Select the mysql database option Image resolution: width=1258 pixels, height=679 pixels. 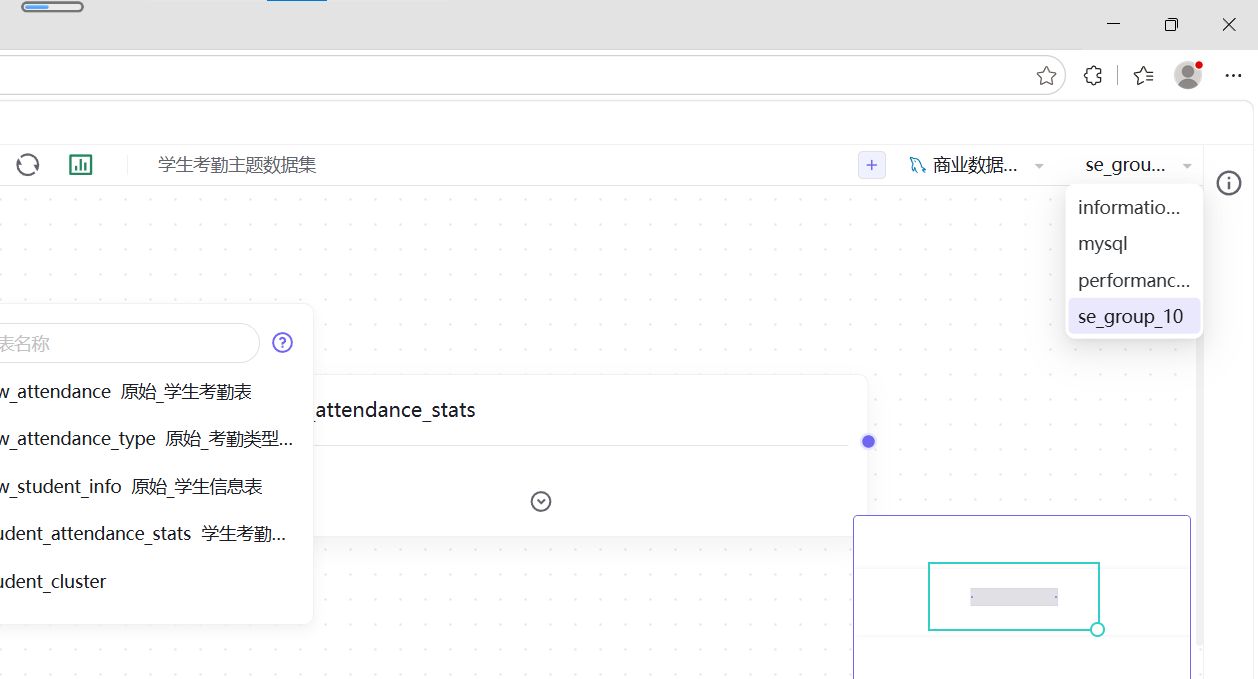pyautogui.click(x=1134, y=244)
